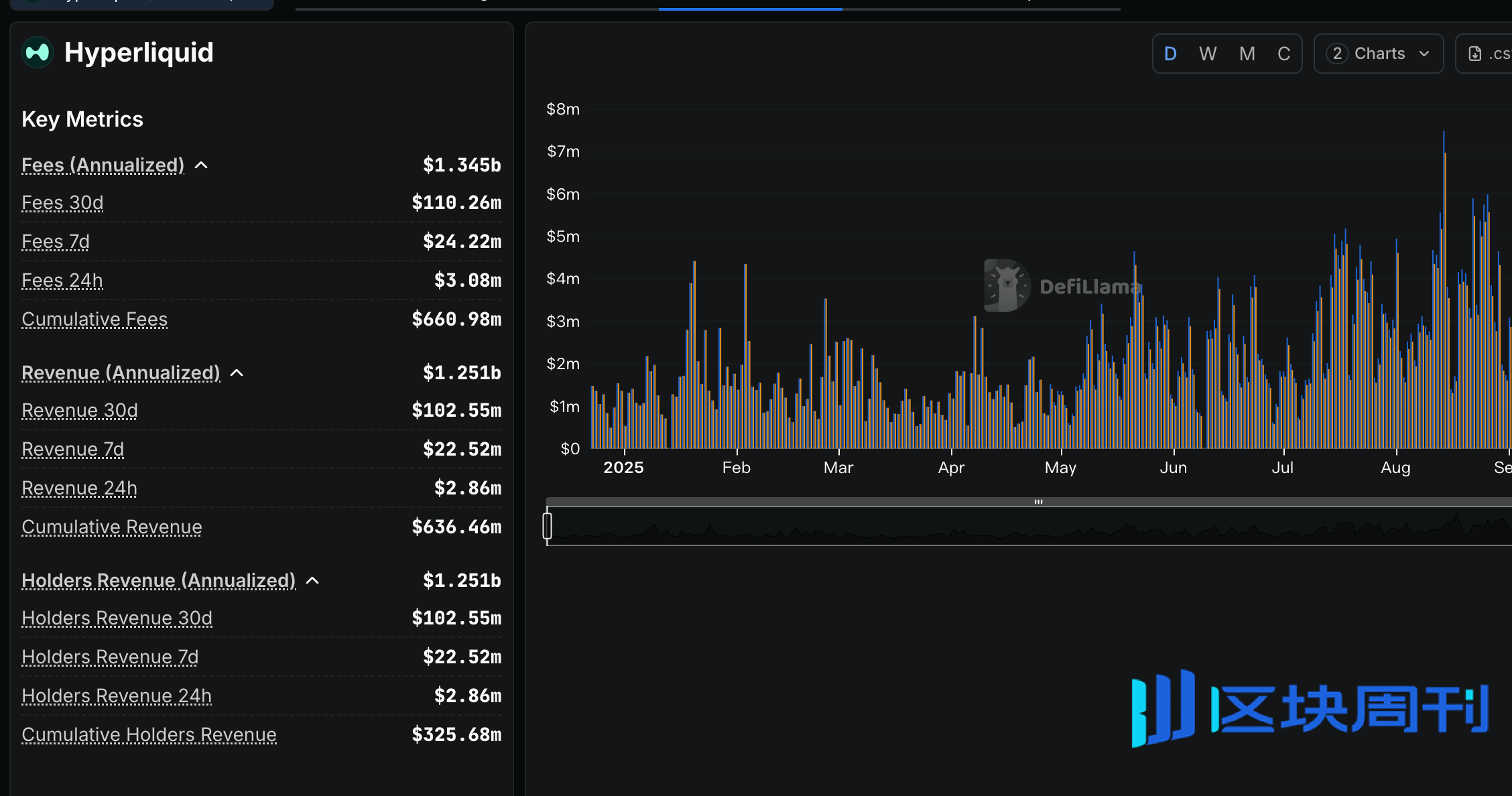Click the Cumulative Revenue metric label
Screen dimensions: 1512x796
[111, 527]
